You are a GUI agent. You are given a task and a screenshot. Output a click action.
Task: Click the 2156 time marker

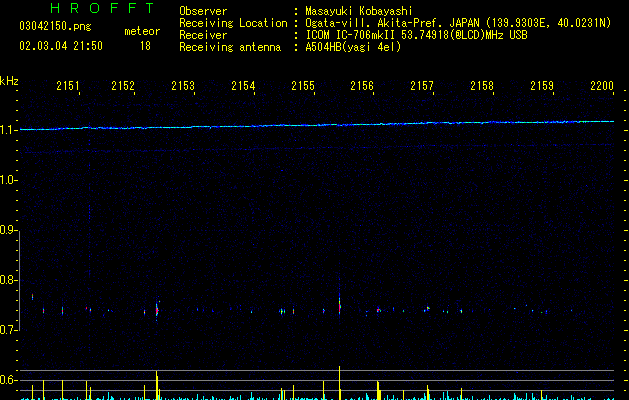[362, 85]
